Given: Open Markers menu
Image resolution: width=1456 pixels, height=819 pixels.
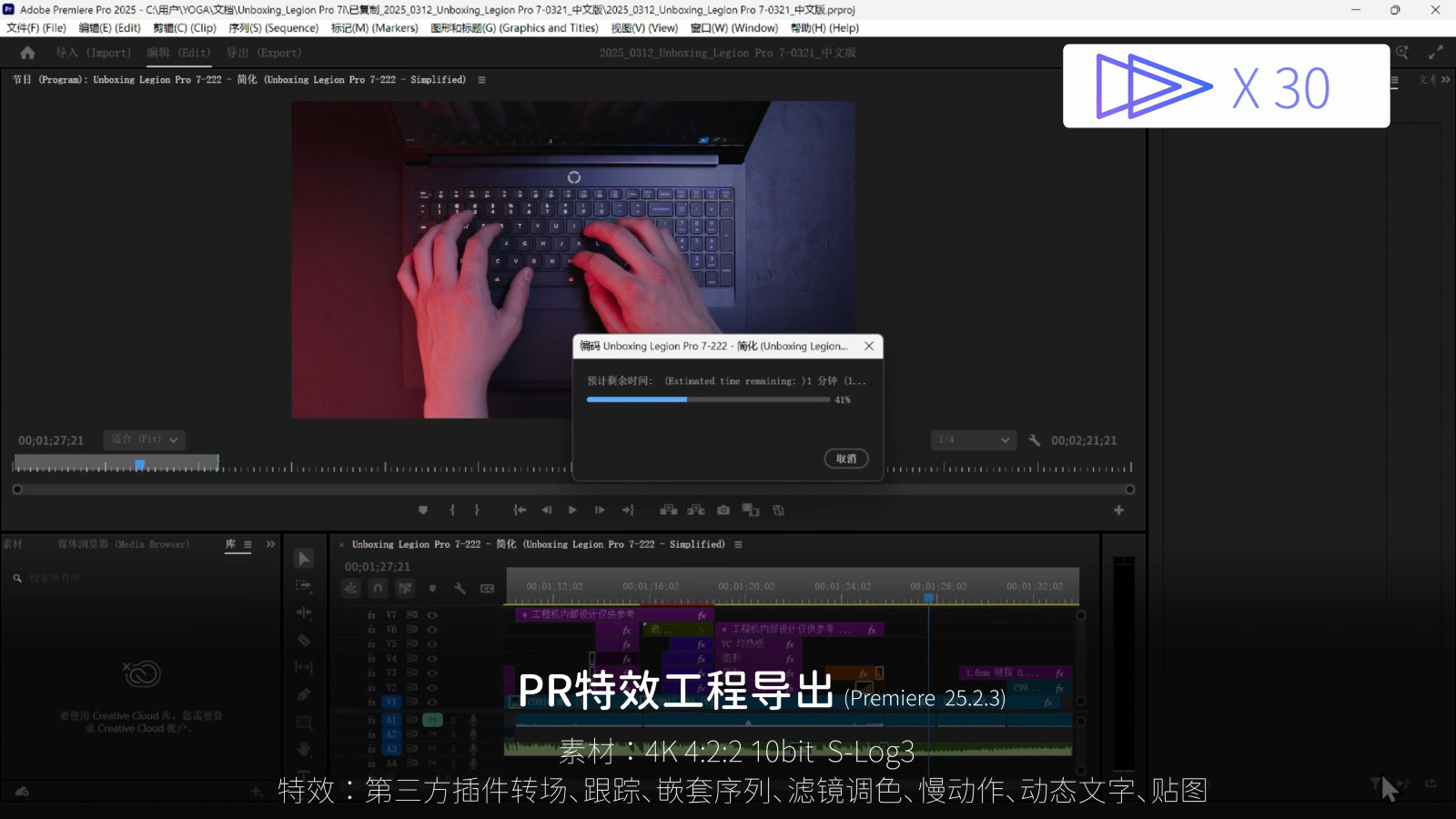Looking at the screenshot, I should 374,28.
